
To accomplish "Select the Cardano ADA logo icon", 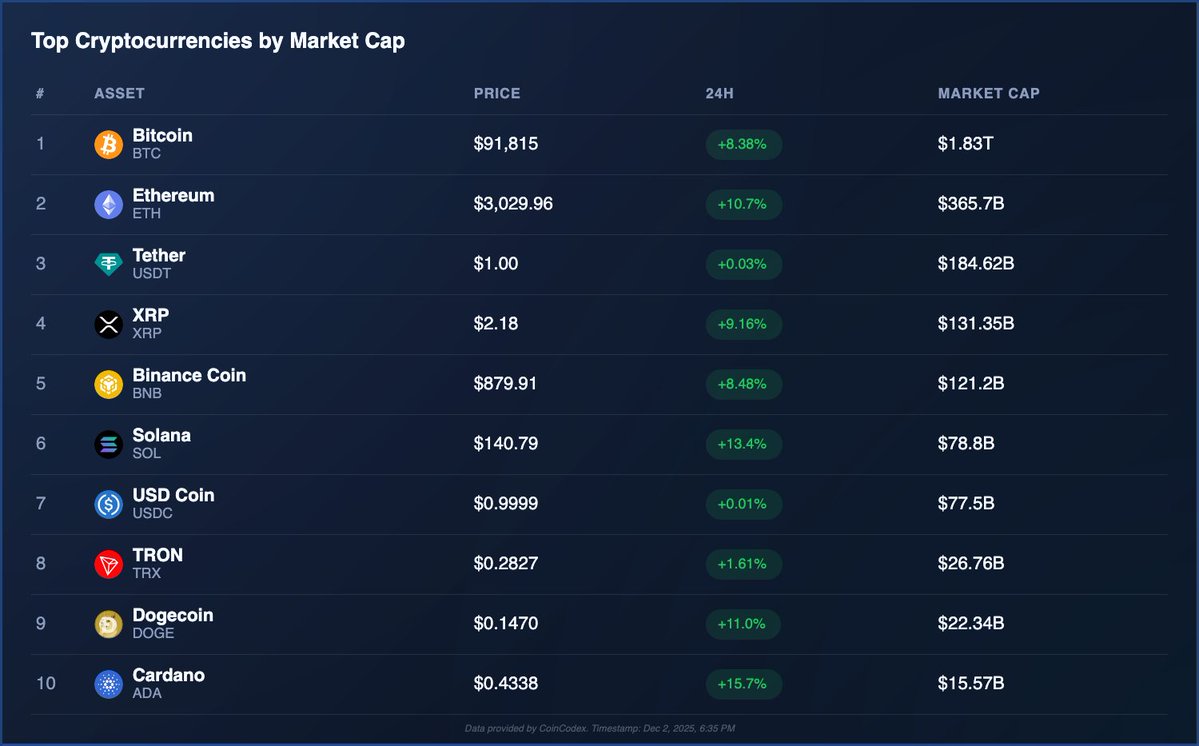I will 108,684.
